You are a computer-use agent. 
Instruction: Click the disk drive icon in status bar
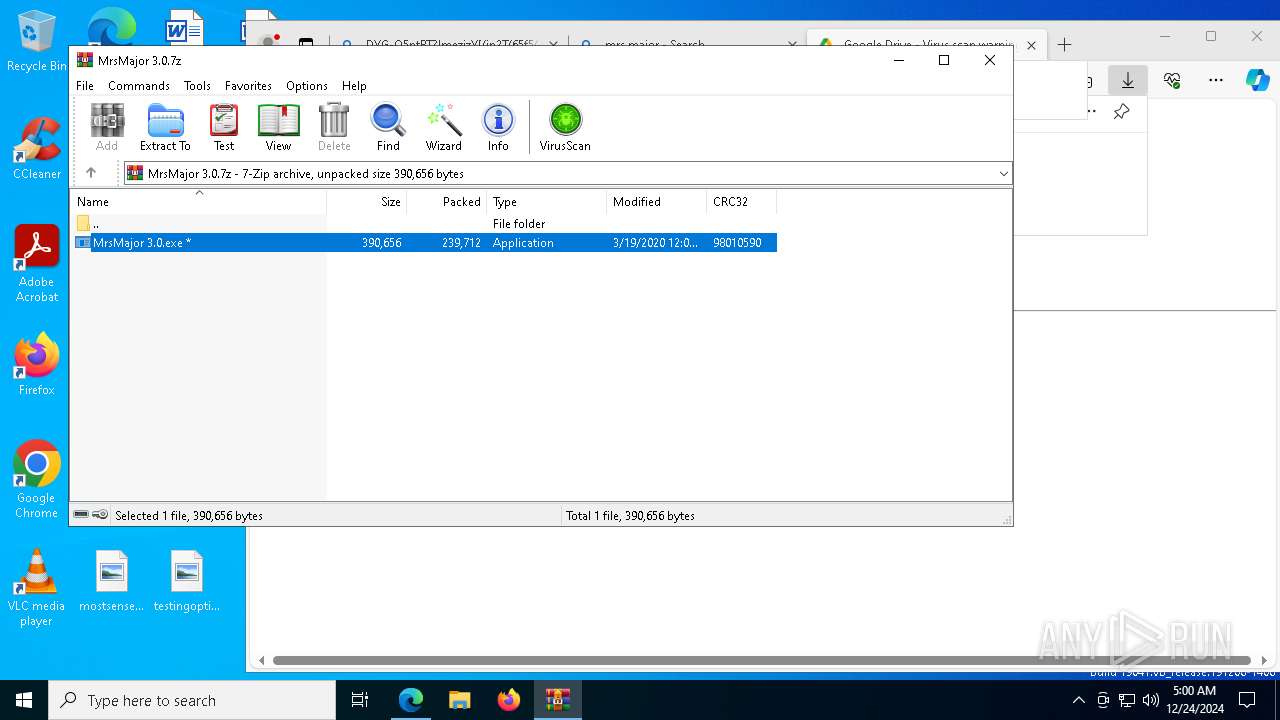tap(81, 515)
